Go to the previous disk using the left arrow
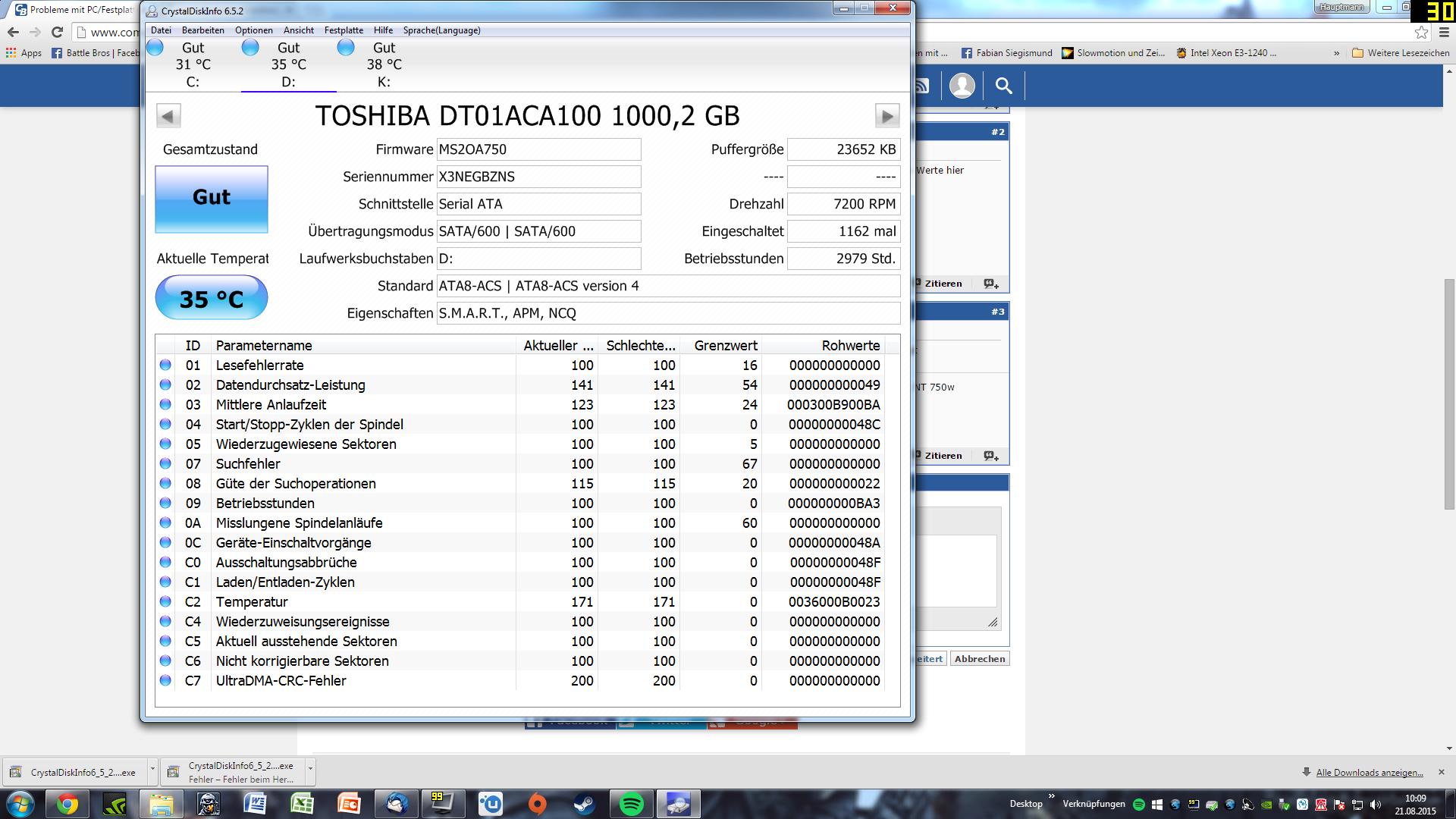The width and height of the screenshot is (1456, 819). tap(168, 116)
